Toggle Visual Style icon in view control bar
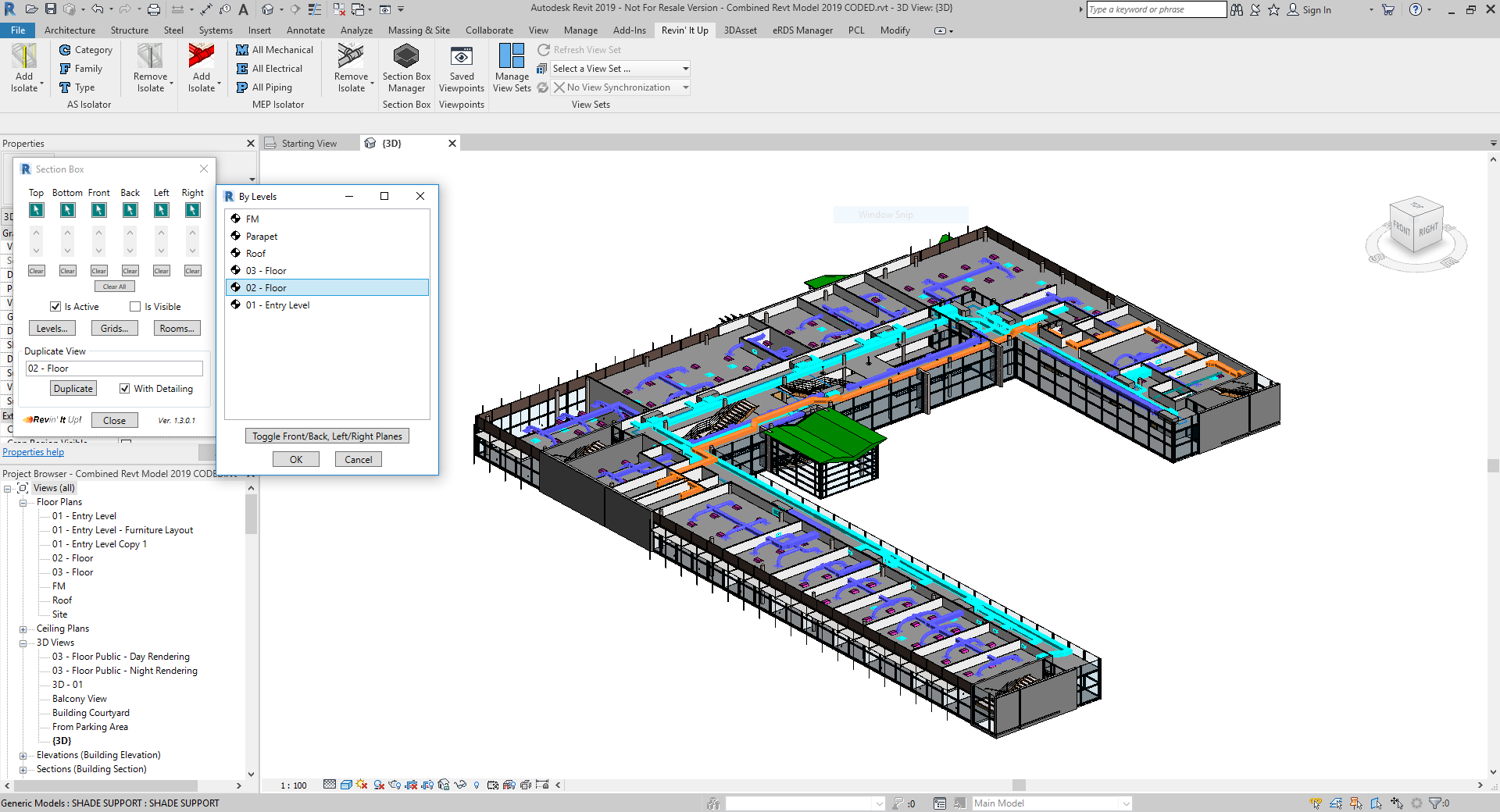The height and width of the screenshot is (812, 1500). (x=346, y=785)
